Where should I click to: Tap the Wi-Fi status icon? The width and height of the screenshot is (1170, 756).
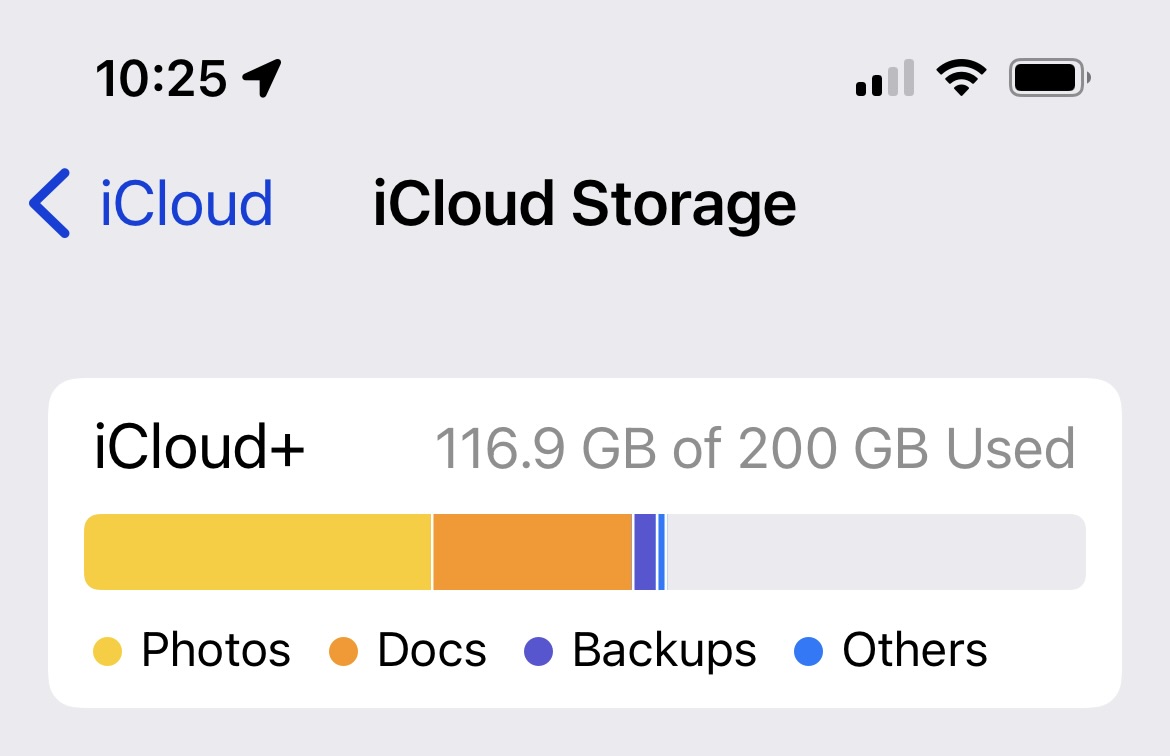[x=962, y=77]
